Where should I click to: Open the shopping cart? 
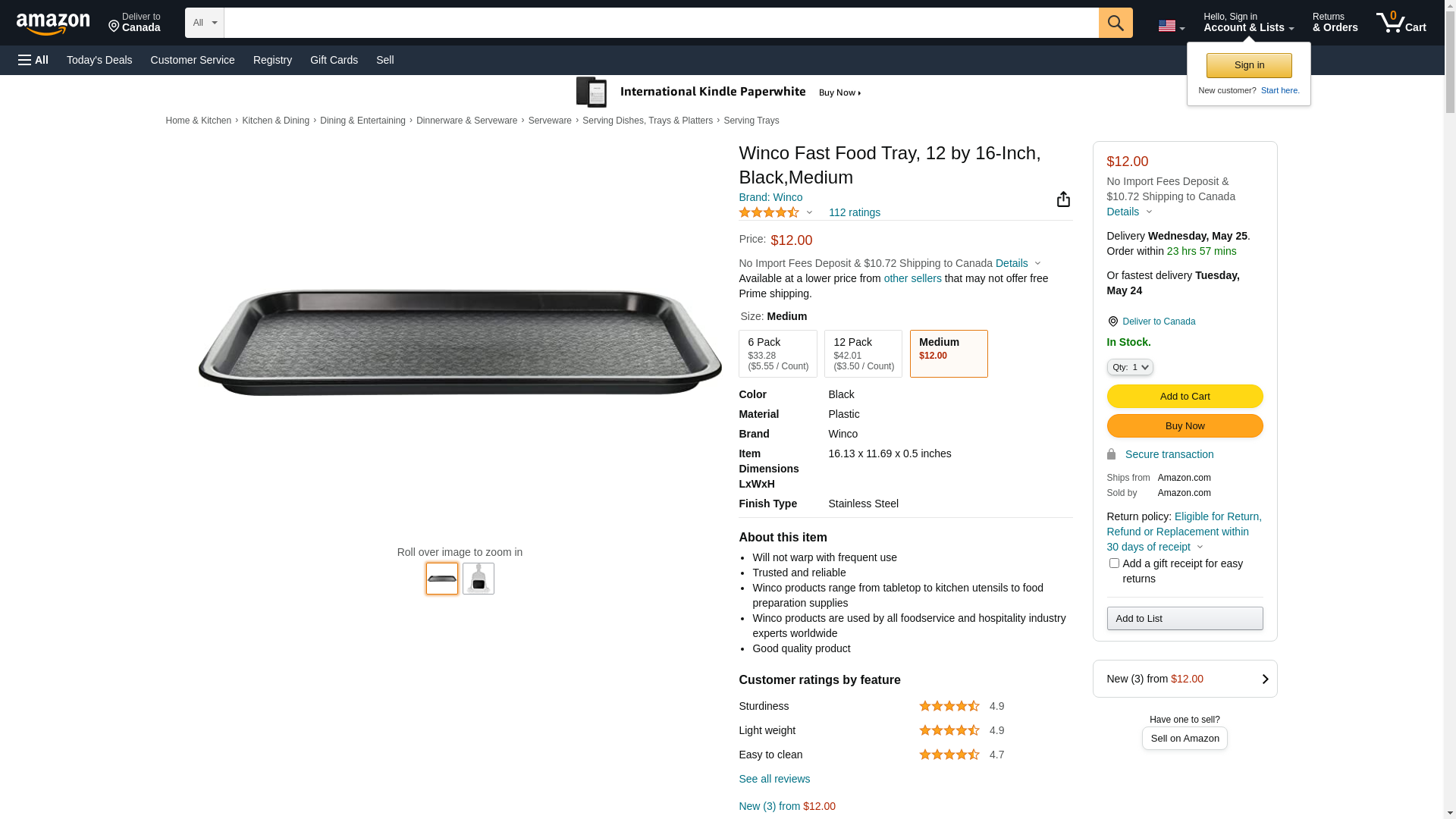coord(1401,23)
